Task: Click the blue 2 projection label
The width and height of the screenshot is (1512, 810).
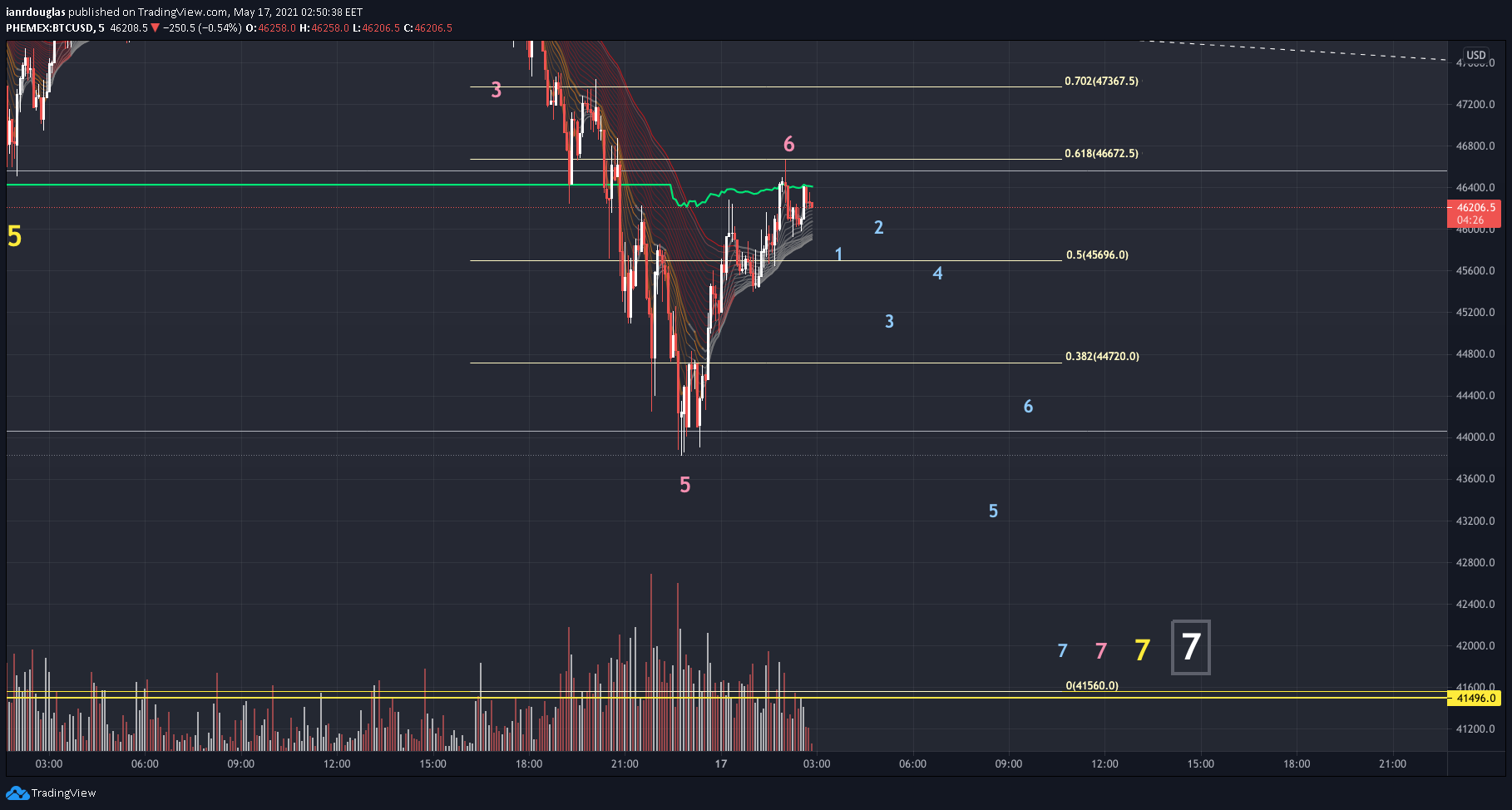Action: point(879,228)
